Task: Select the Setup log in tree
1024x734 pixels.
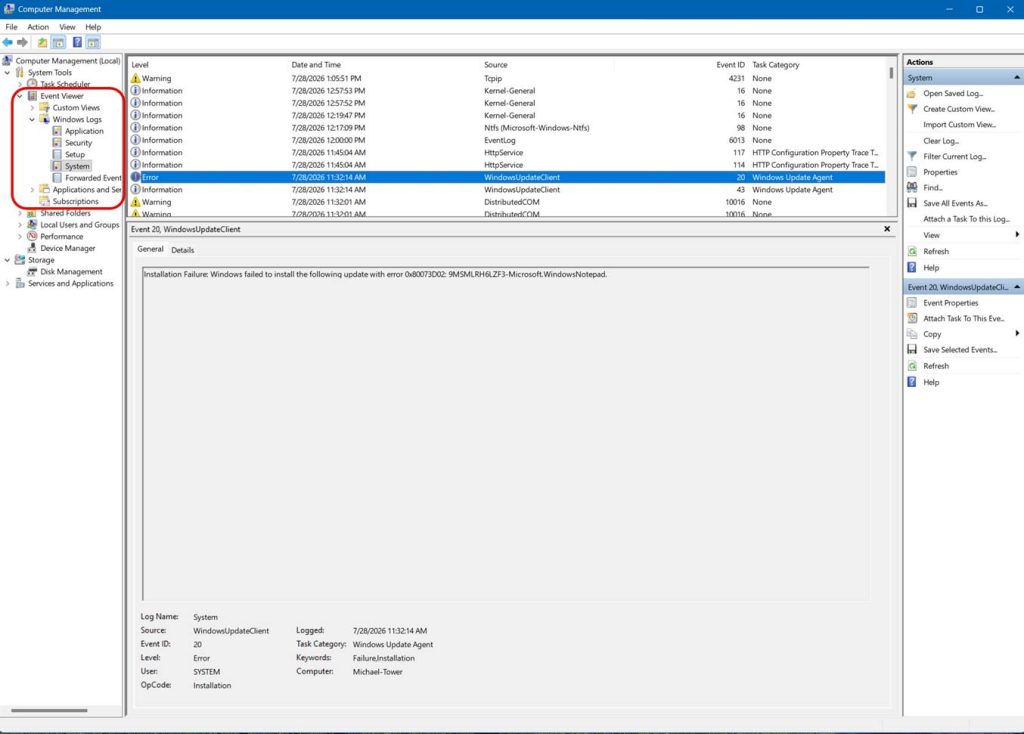Action: click(x=74, y=155)
